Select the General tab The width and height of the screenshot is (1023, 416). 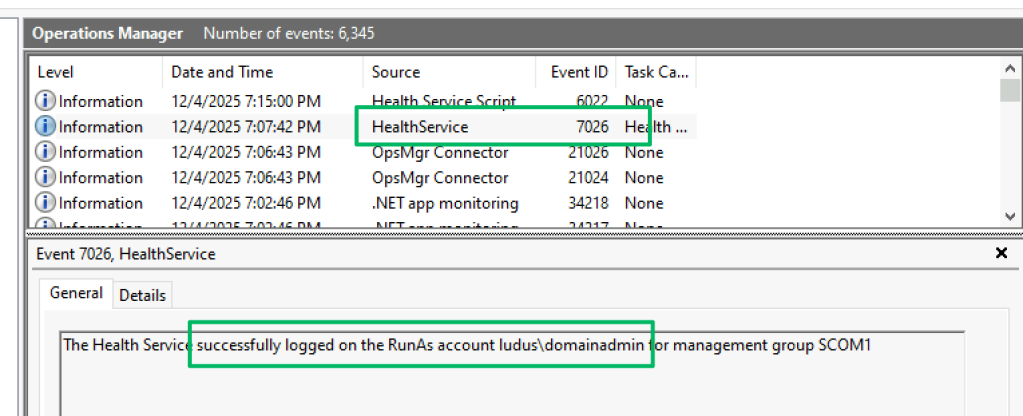(76, 293)
